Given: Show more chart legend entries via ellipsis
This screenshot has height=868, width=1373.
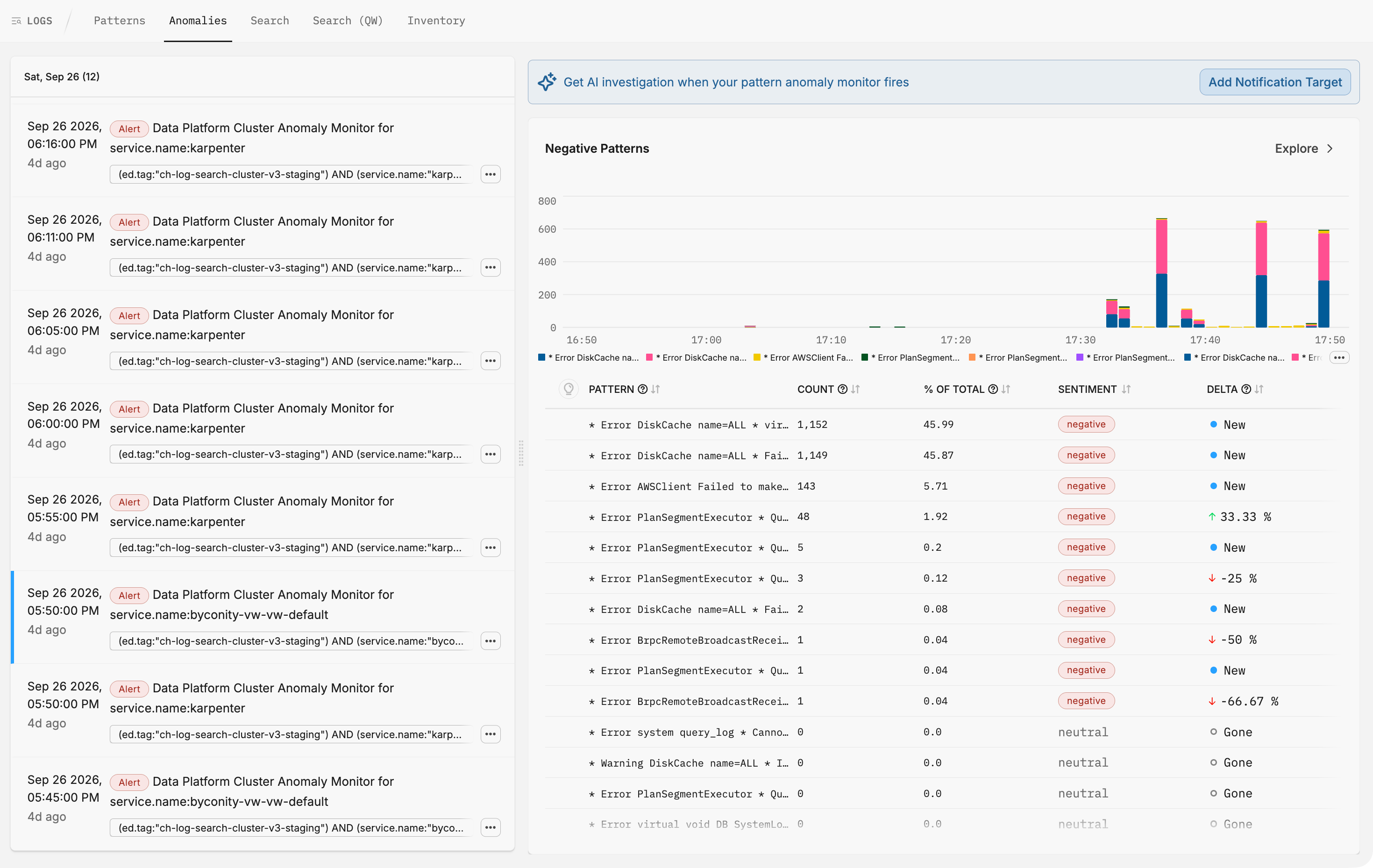Looking at the screenshot, I should 1339,357.
